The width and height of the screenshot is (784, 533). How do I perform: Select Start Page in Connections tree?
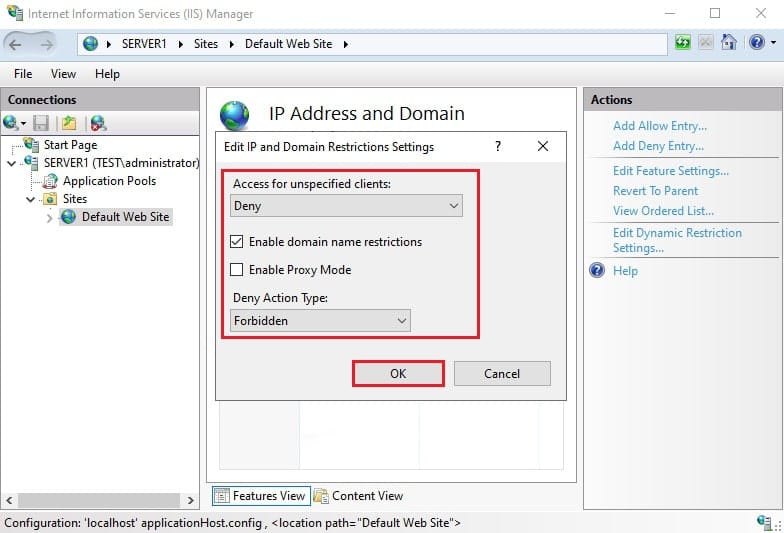click(70, 145)
